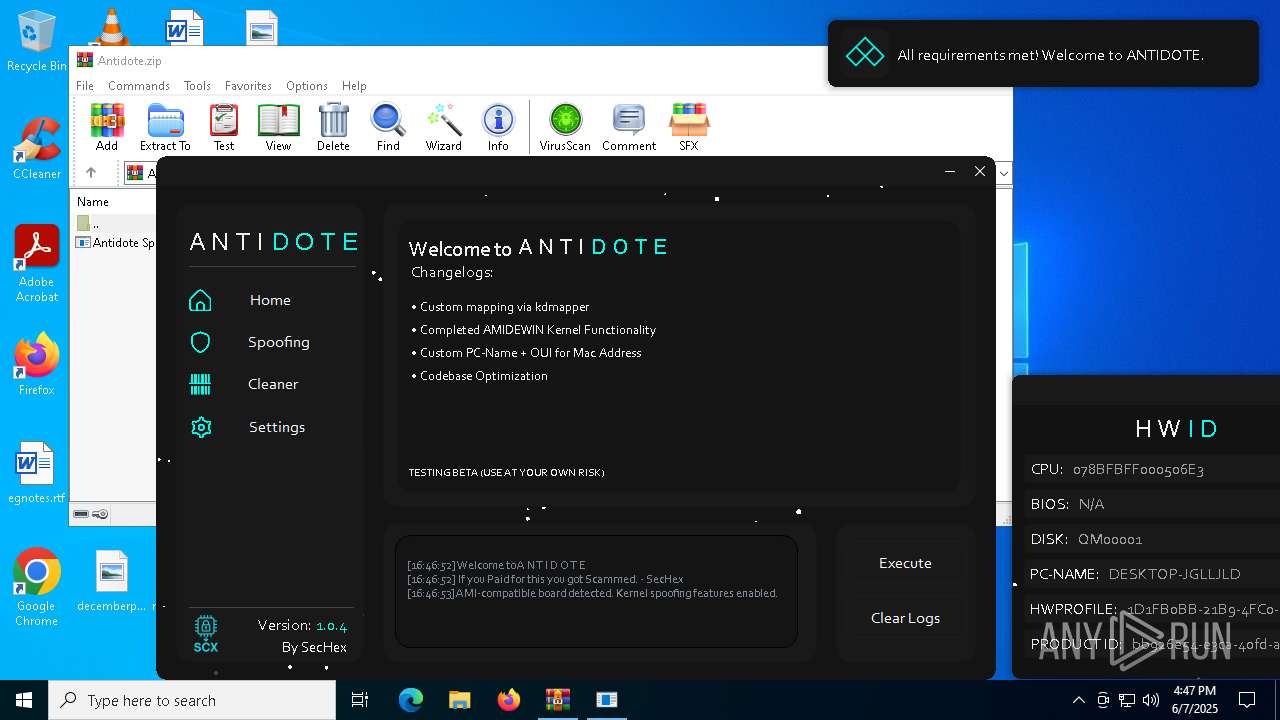Click the Extract To icon in WinRAR
This screenshot has width=1280, height=720.
pos(165,127)
